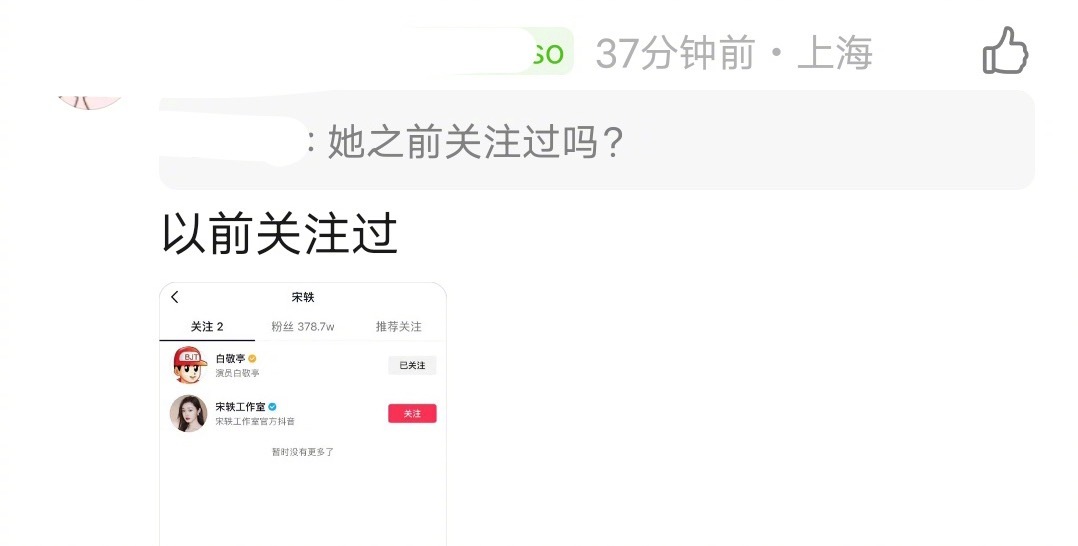The height and width of the screenshot is (546, 1078).
Task: Tap the blue verified badge beside 宋轶工作室
Action: (272, 406)
